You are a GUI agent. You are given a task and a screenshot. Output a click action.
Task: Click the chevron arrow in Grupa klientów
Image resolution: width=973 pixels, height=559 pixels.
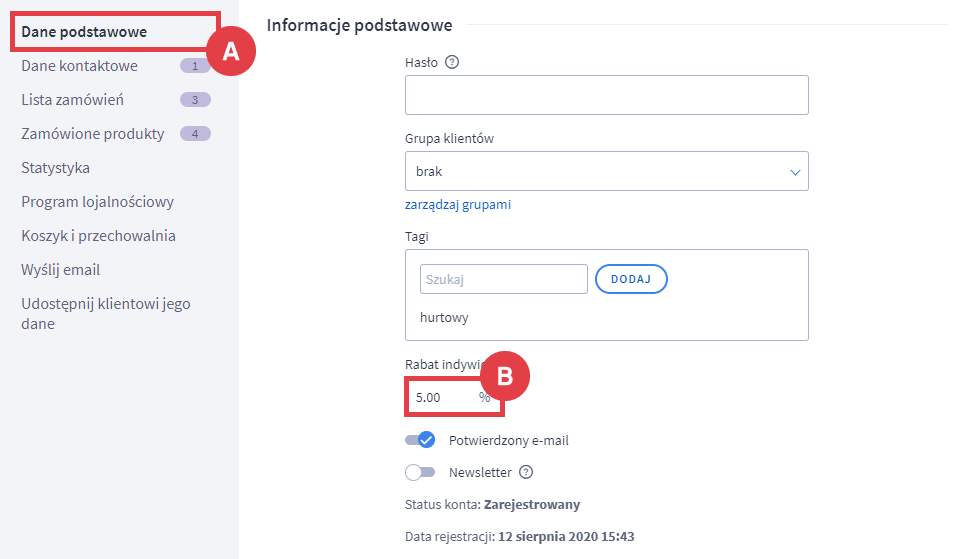(796, 172)
